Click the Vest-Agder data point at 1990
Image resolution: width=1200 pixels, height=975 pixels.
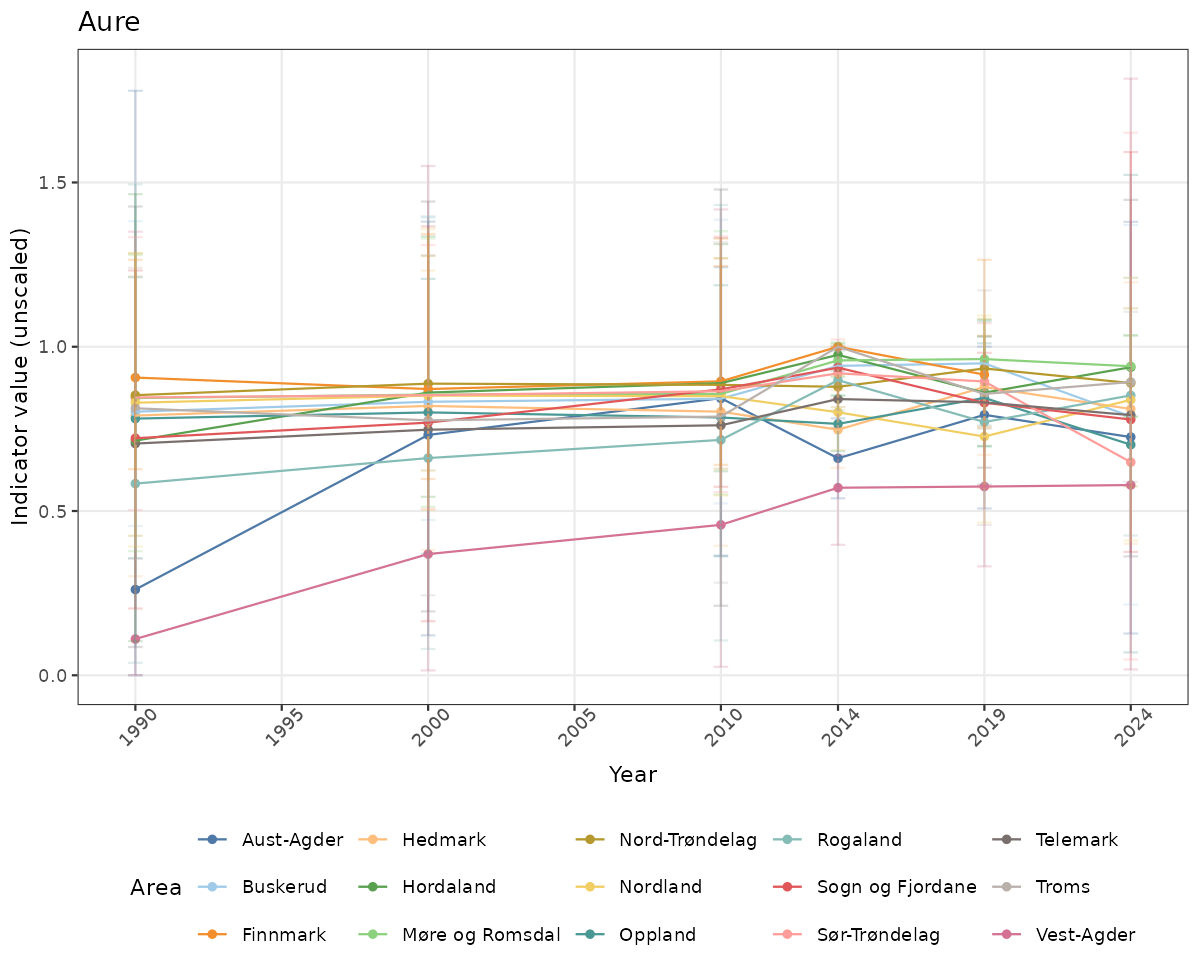(x=135, y=639)
